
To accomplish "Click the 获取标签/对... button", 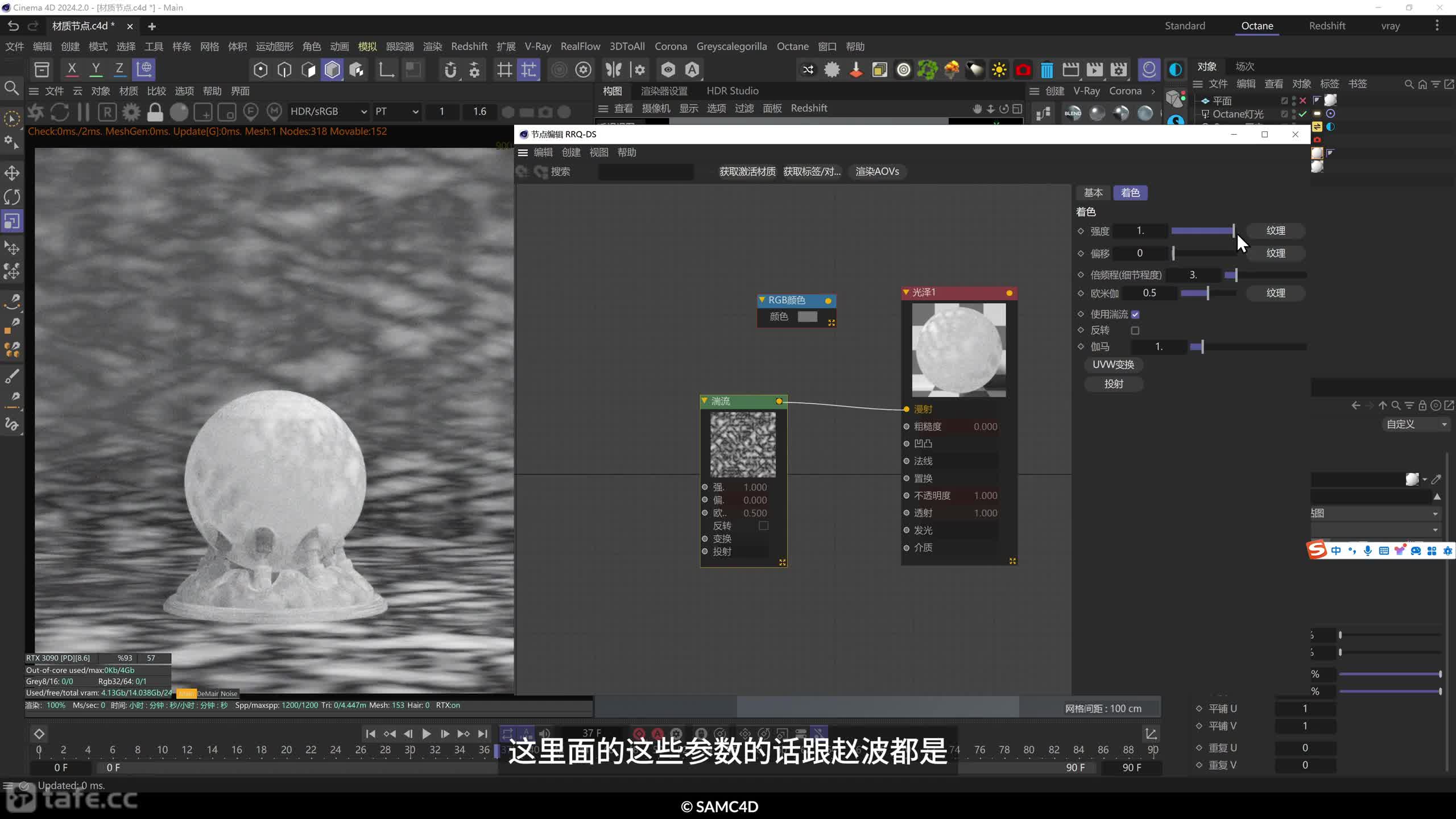I will pyautogui.click(x=812, y=172).
